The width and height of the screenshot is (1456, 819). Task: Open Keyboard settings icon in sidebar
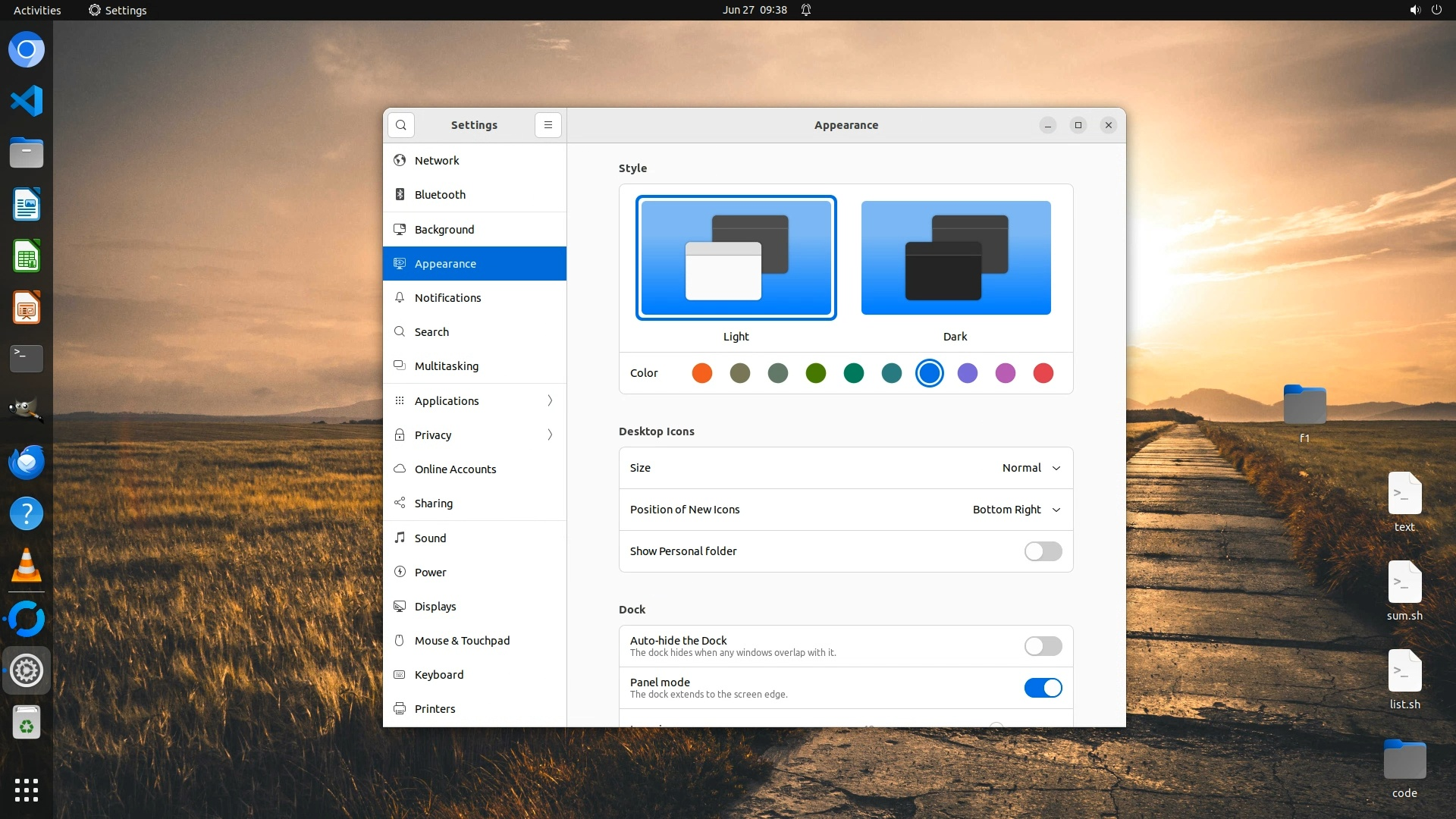[x=400, y=675]
